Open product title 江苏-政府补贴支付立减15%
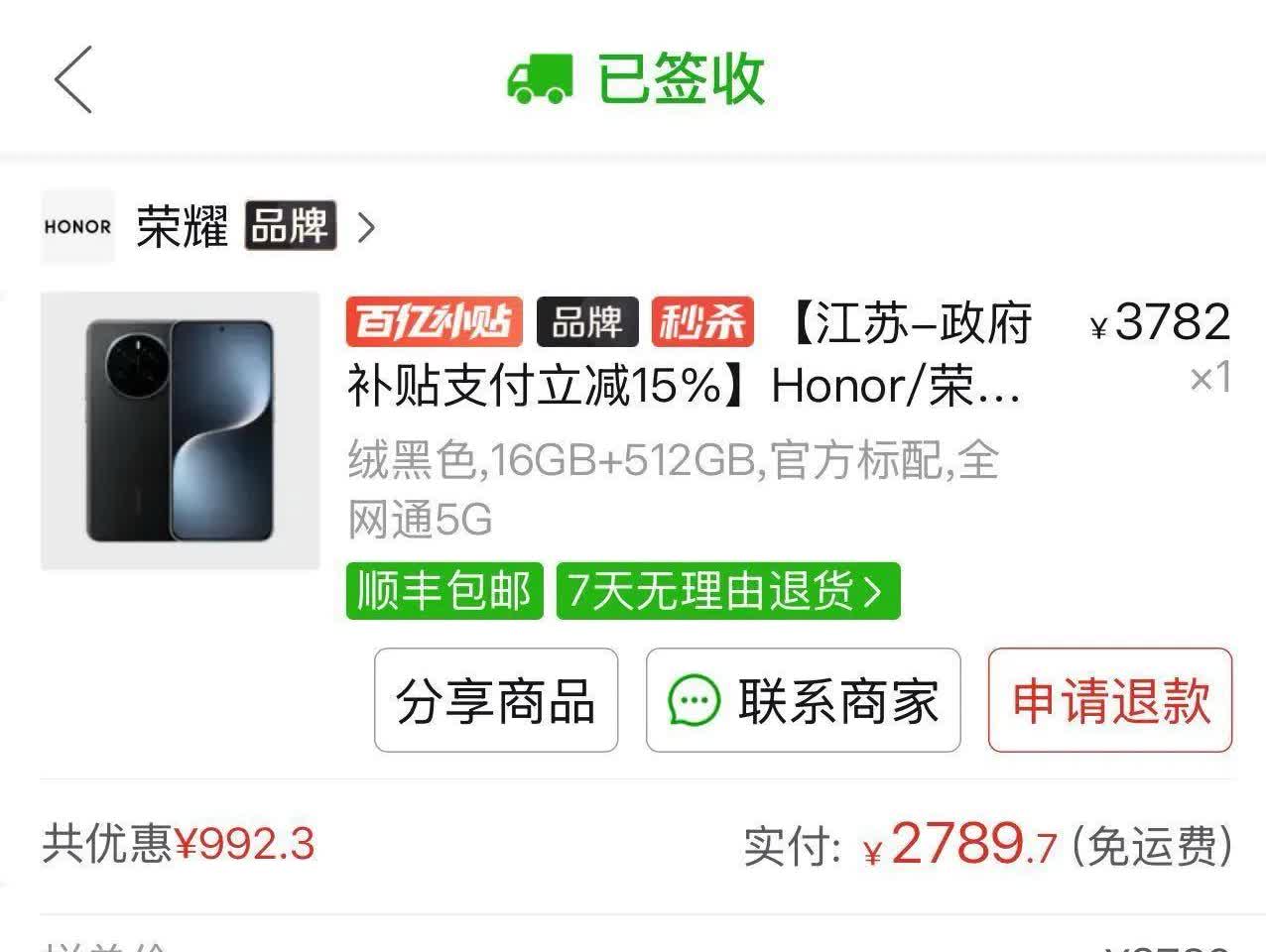Image resolution: width=1266 pixels, height=952 pixels. (x=689, y=354)
